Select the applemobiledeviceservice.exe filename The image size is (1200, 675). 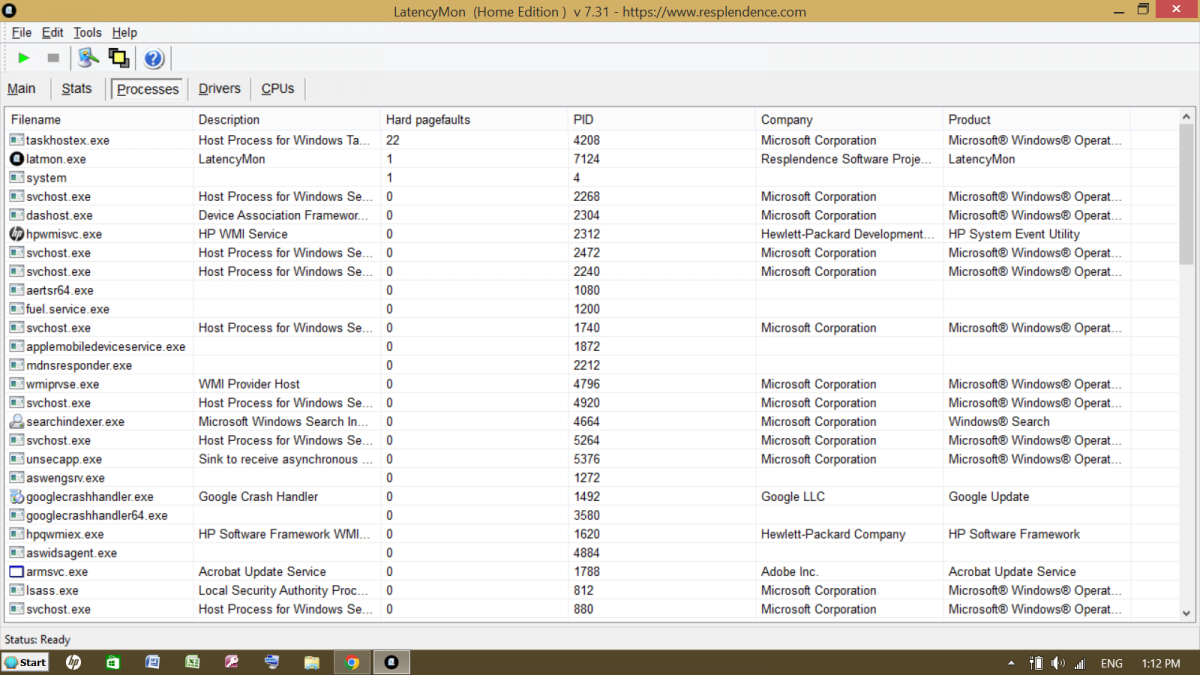pyautogui.click(x=106, y=347)
